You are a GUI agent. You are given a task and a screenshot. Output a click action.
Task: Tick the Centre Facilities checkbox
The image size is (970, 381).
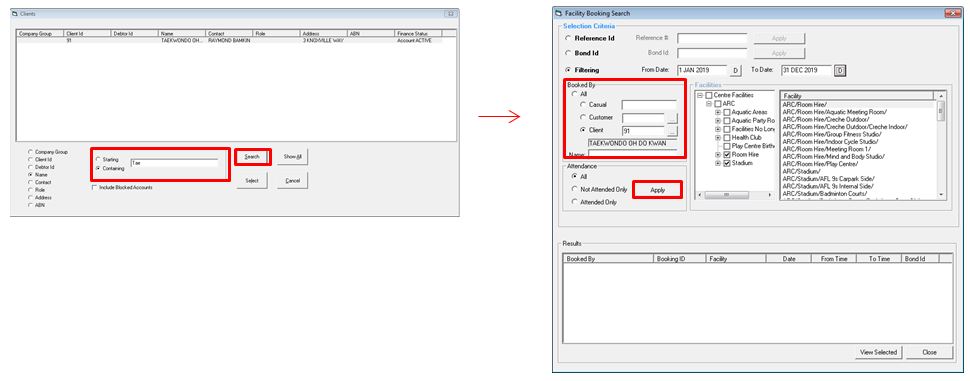coord(709,96)
